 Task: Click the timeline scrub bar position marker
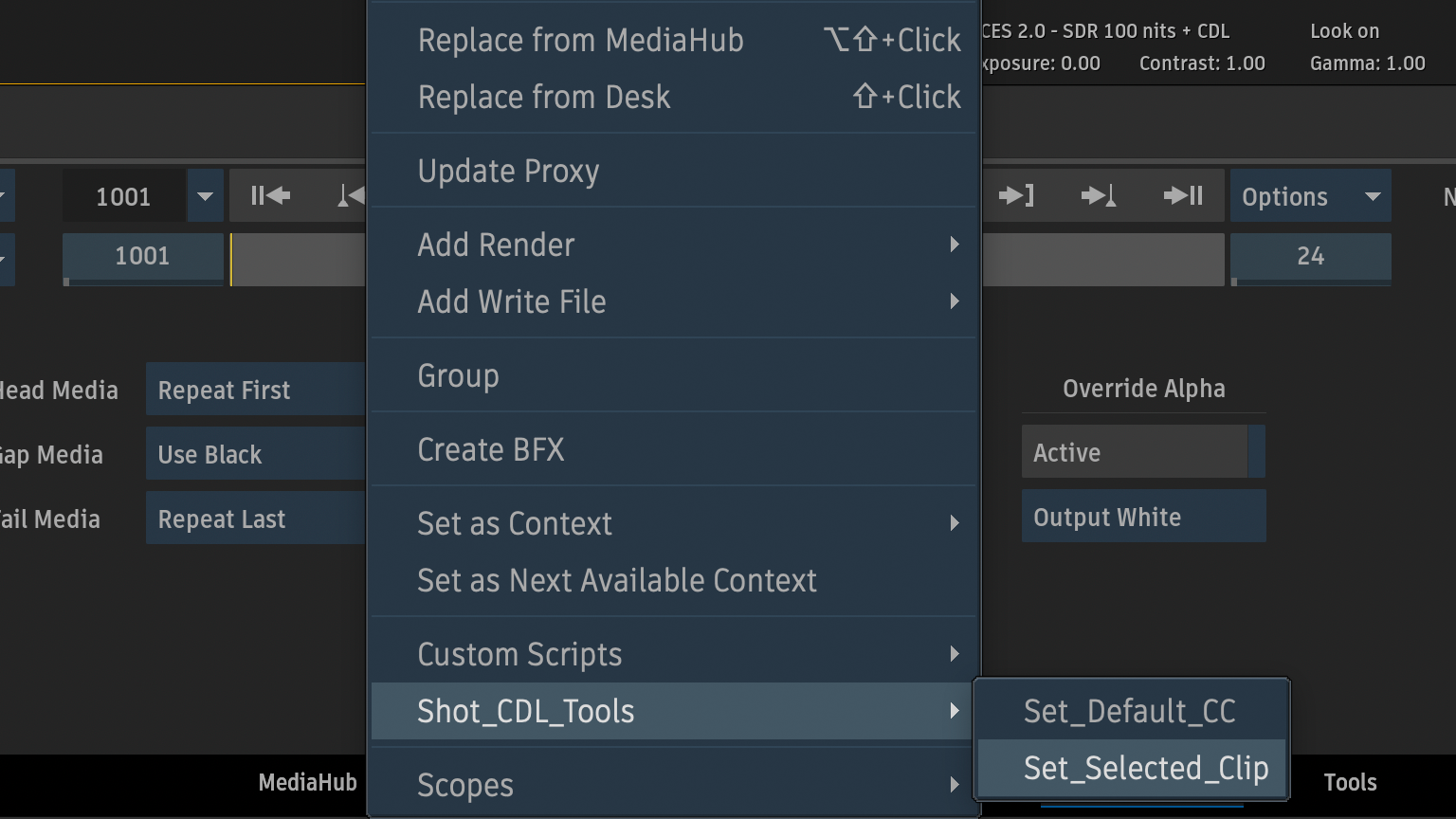tap(231, 259)
